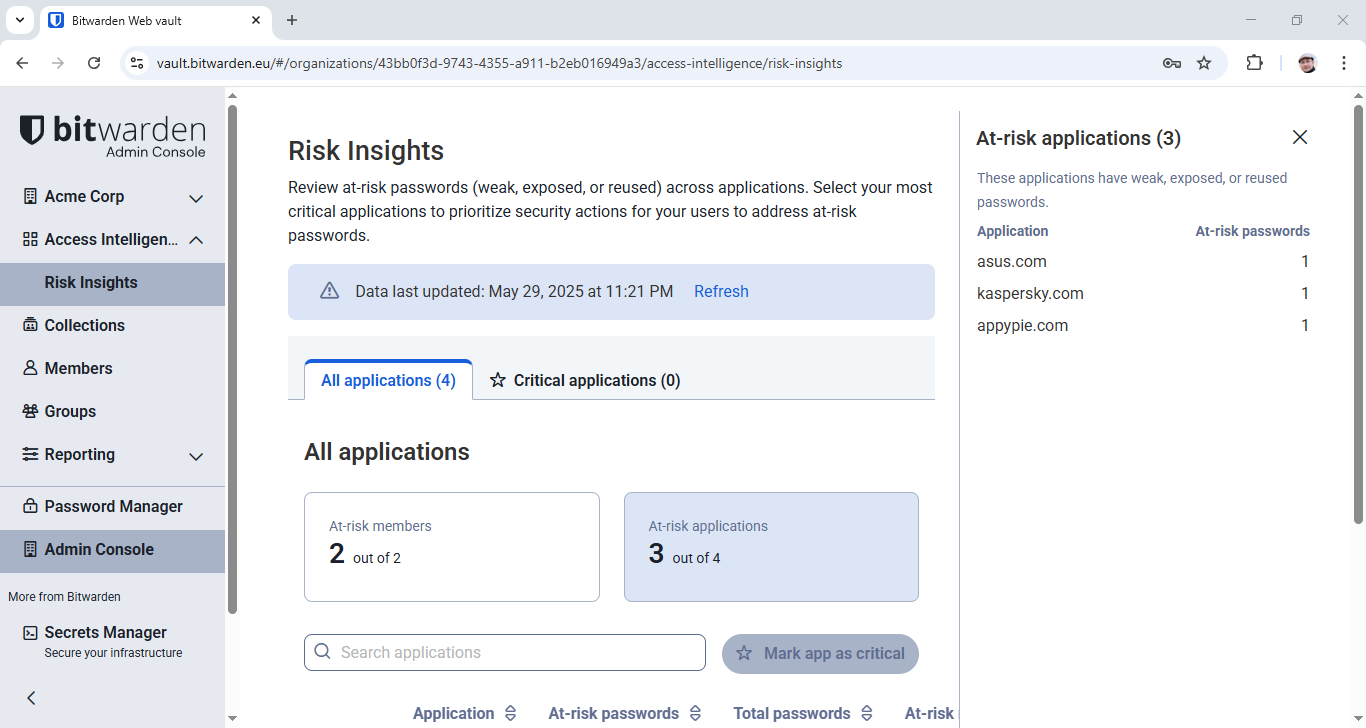This screenshot has height=728, width=1366.
Task: Select the All applications (4) tab
Action: coord(388,380)
